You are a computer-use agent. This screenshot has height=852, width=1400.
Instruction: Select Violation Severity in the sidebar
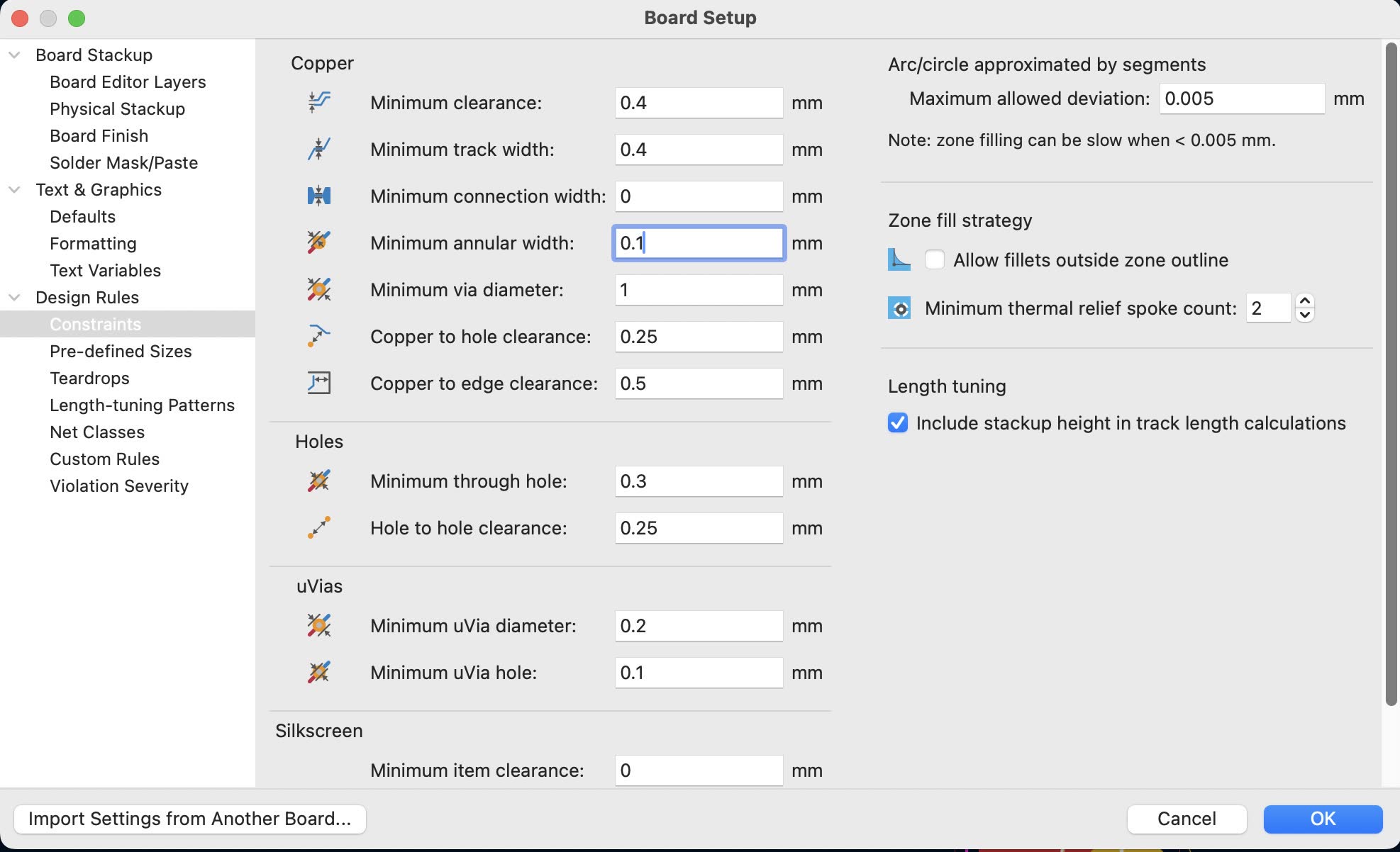(119, 486)
